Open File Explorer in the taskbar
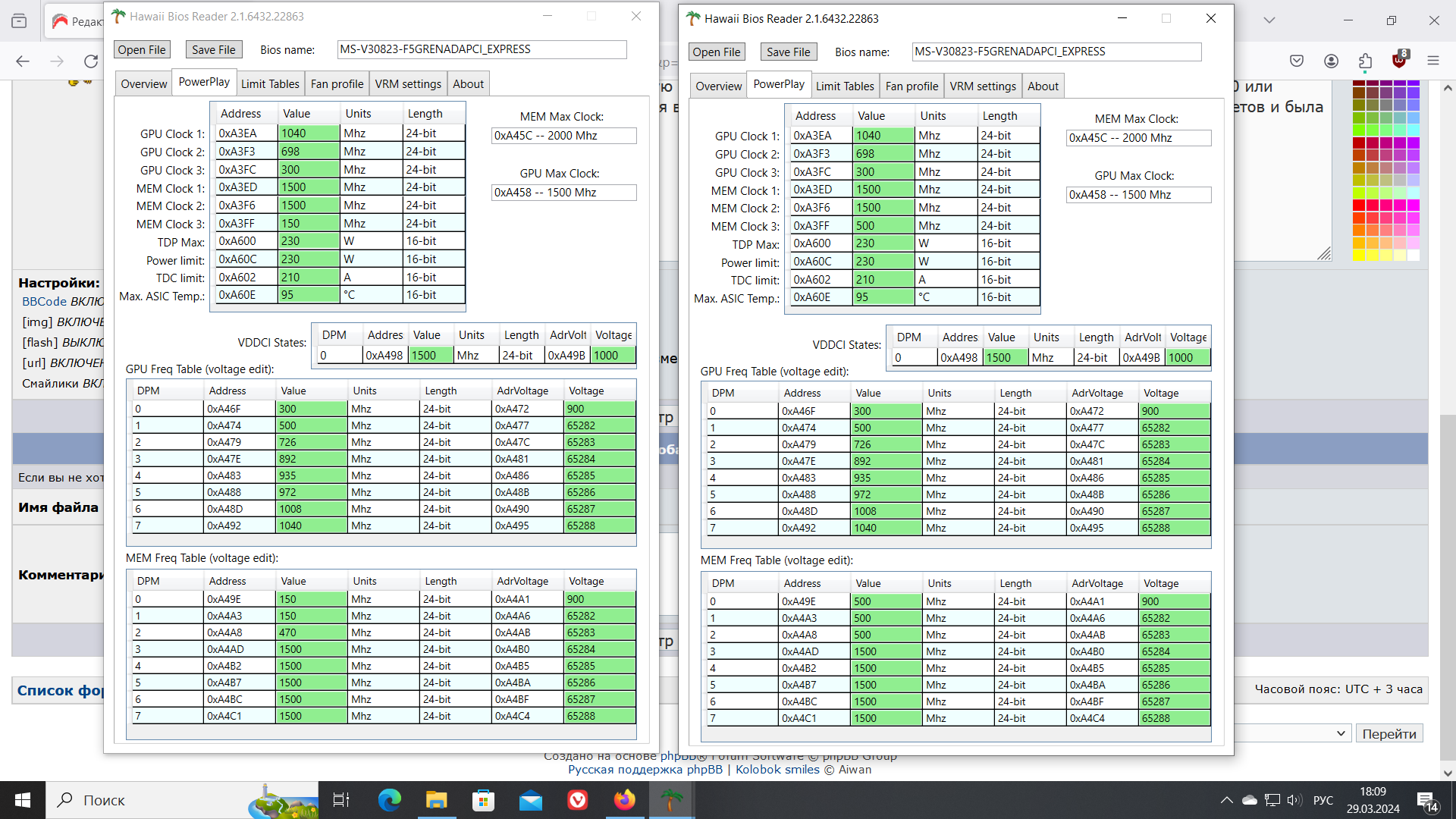Viewport: 1456px width, 819px height. [436, 800]
